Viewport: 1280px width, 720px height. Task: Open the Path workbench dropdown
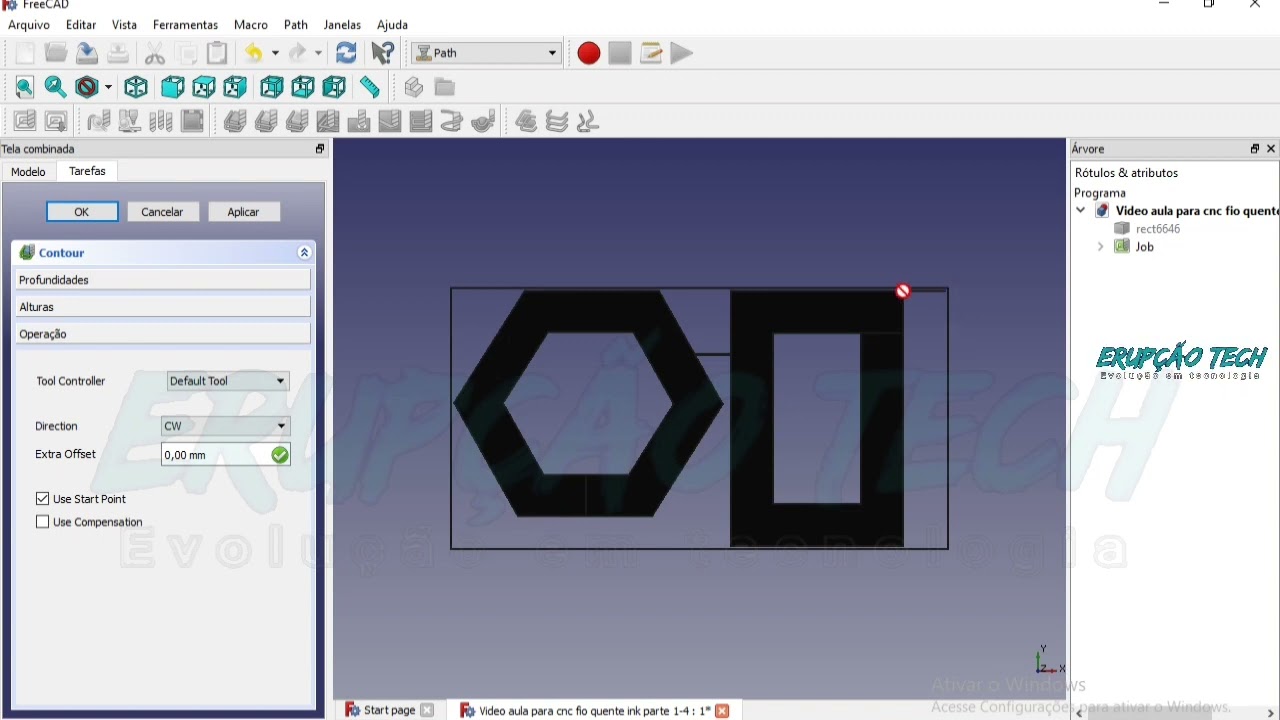(x=487, y=53)
